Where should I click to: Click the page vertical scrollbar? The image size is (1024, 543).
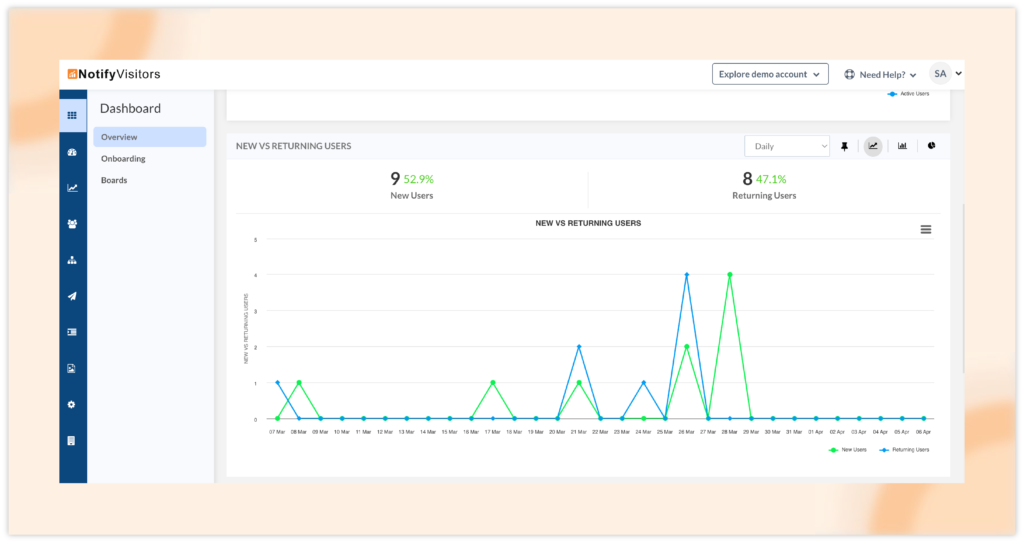pos(963,288)
